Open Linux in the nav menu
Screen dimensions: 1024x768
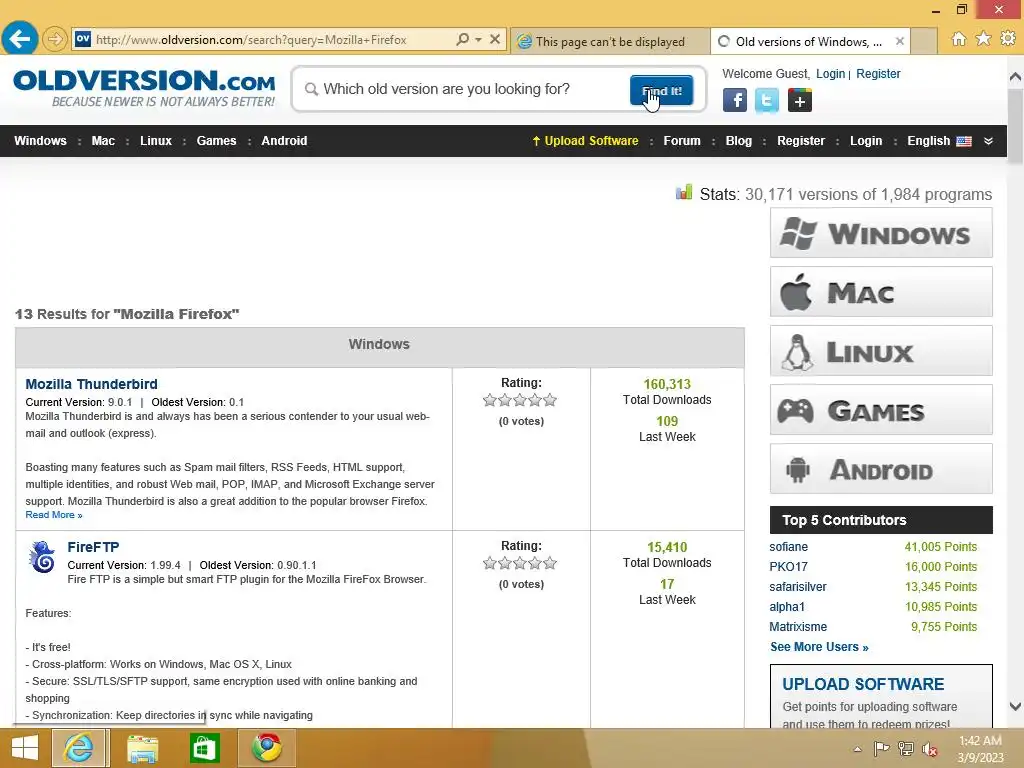coord(156,141)
